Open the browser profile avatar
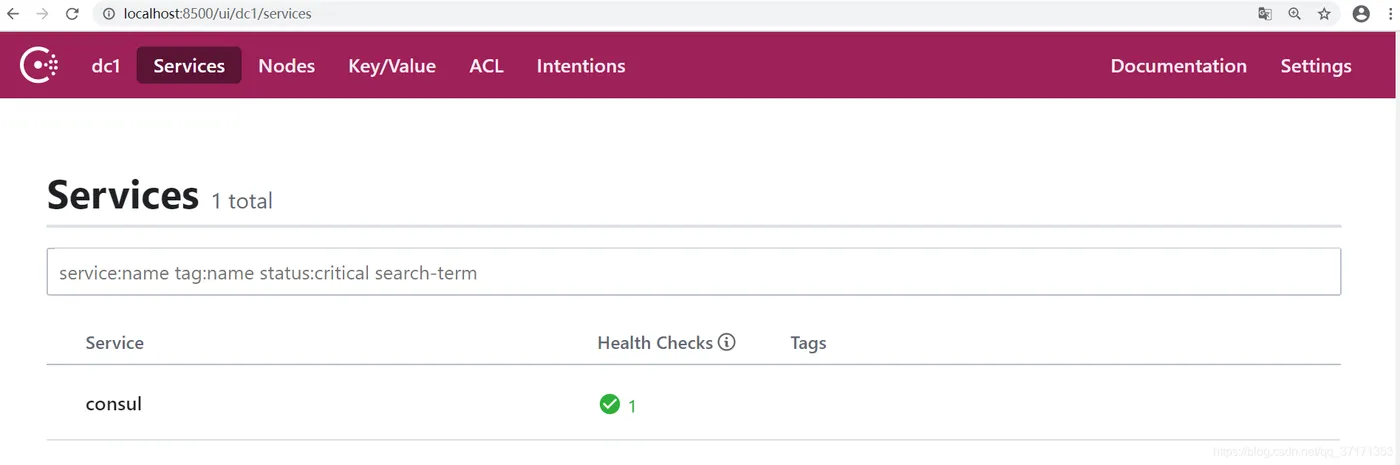 point(1361,14)
